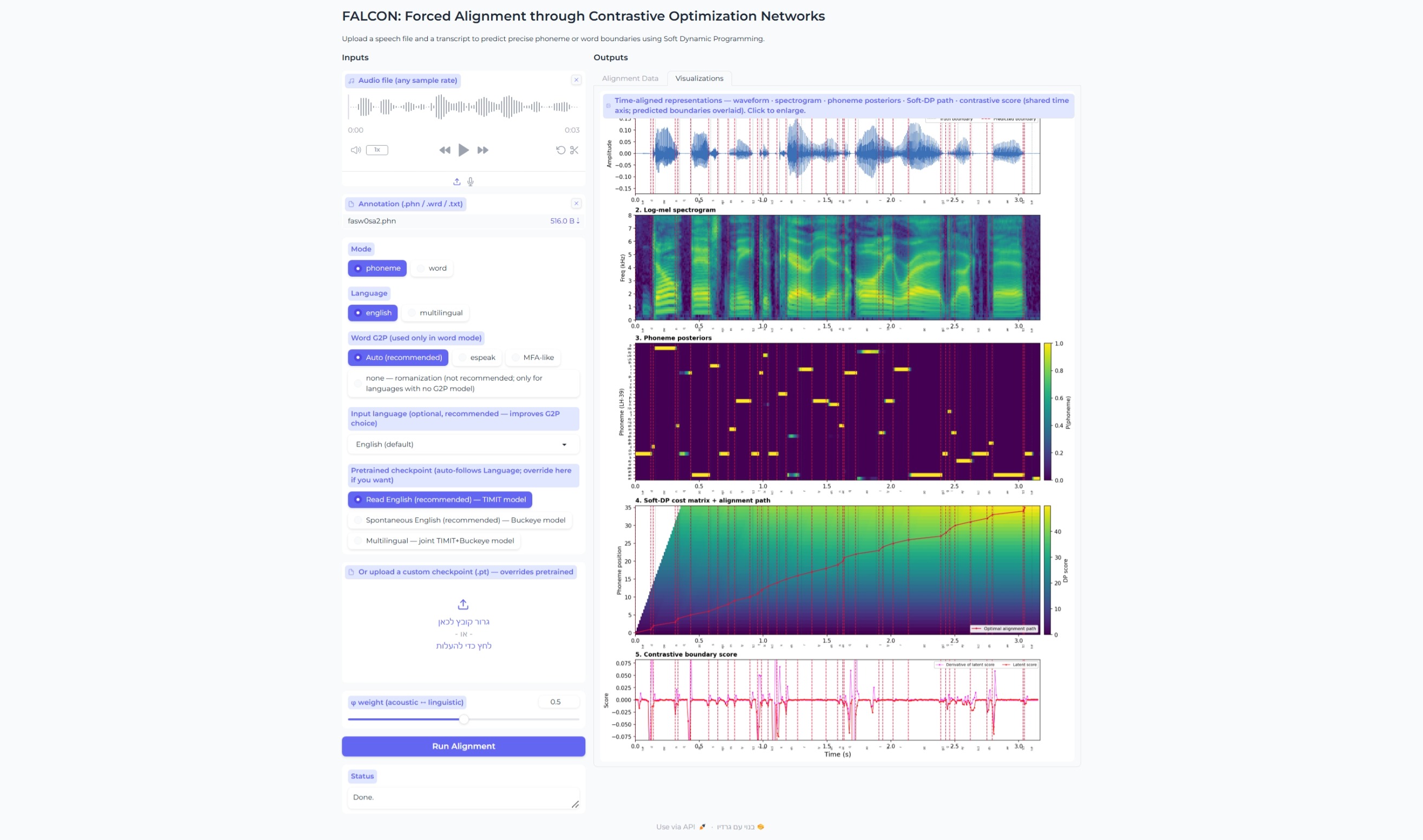Viewport: 1423px width, 840px height.
Task: Click the custom checkpoint upload area icon
Action: pos(463,604)
